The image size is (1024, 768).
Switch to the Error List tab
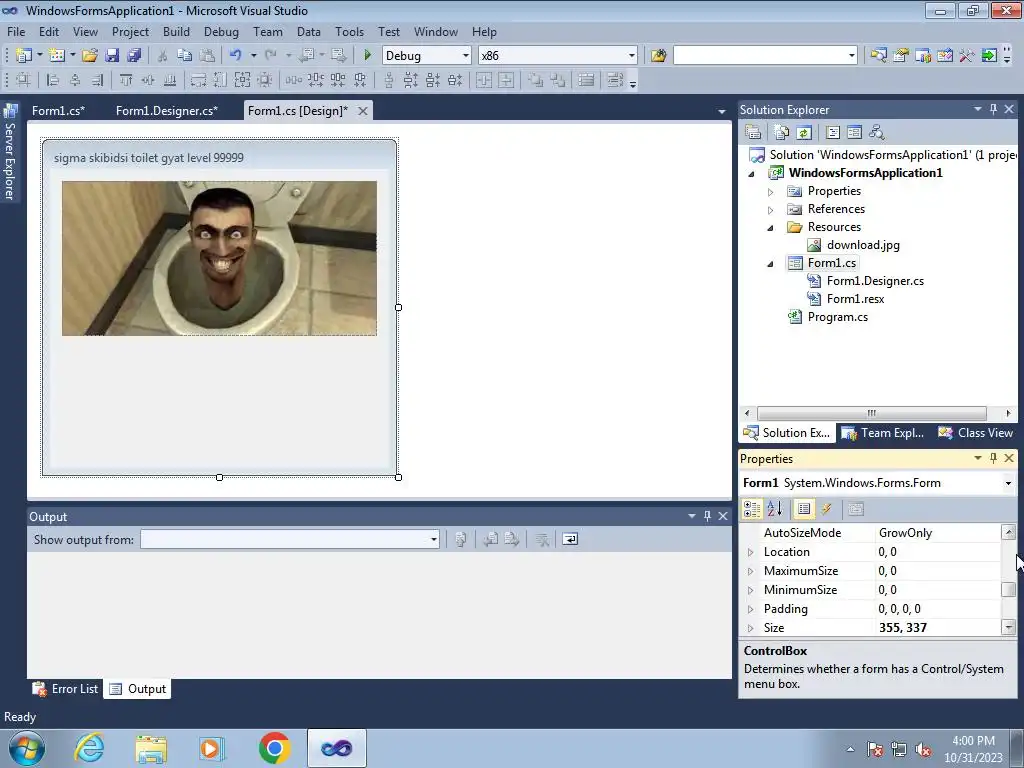65,689
